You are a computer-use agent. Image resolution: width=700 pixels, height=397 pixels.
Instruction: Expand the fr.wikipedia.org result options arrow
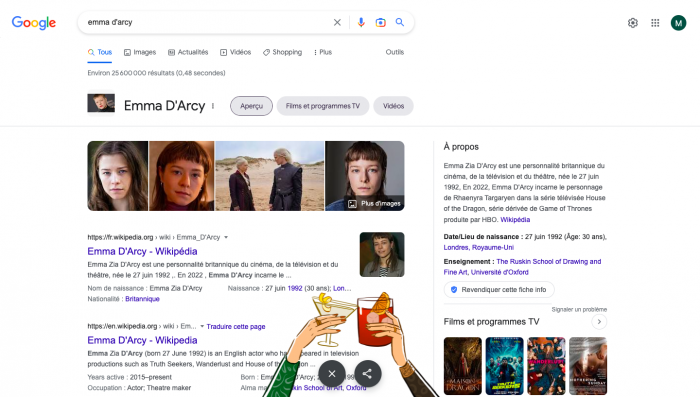point(226,237)
